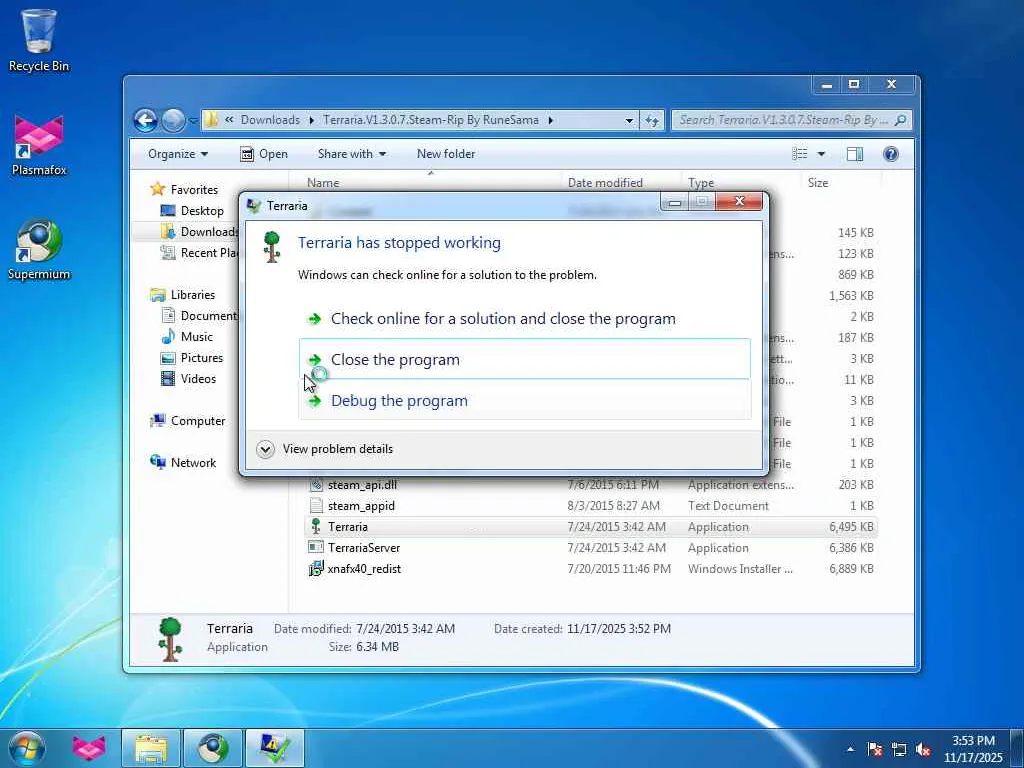Click the muted volume tray icon
This screenshot has height=768, width=1024.
click(923, 749)
